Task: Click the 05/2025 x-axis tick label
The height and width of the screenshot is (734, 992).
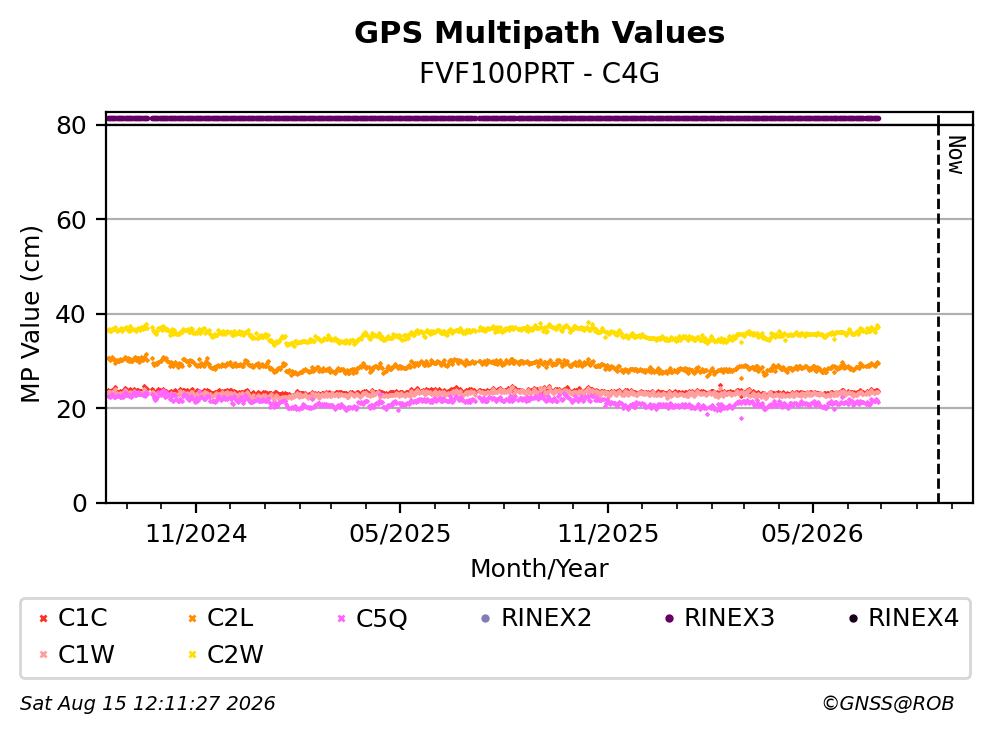Action: pos(400,534)
